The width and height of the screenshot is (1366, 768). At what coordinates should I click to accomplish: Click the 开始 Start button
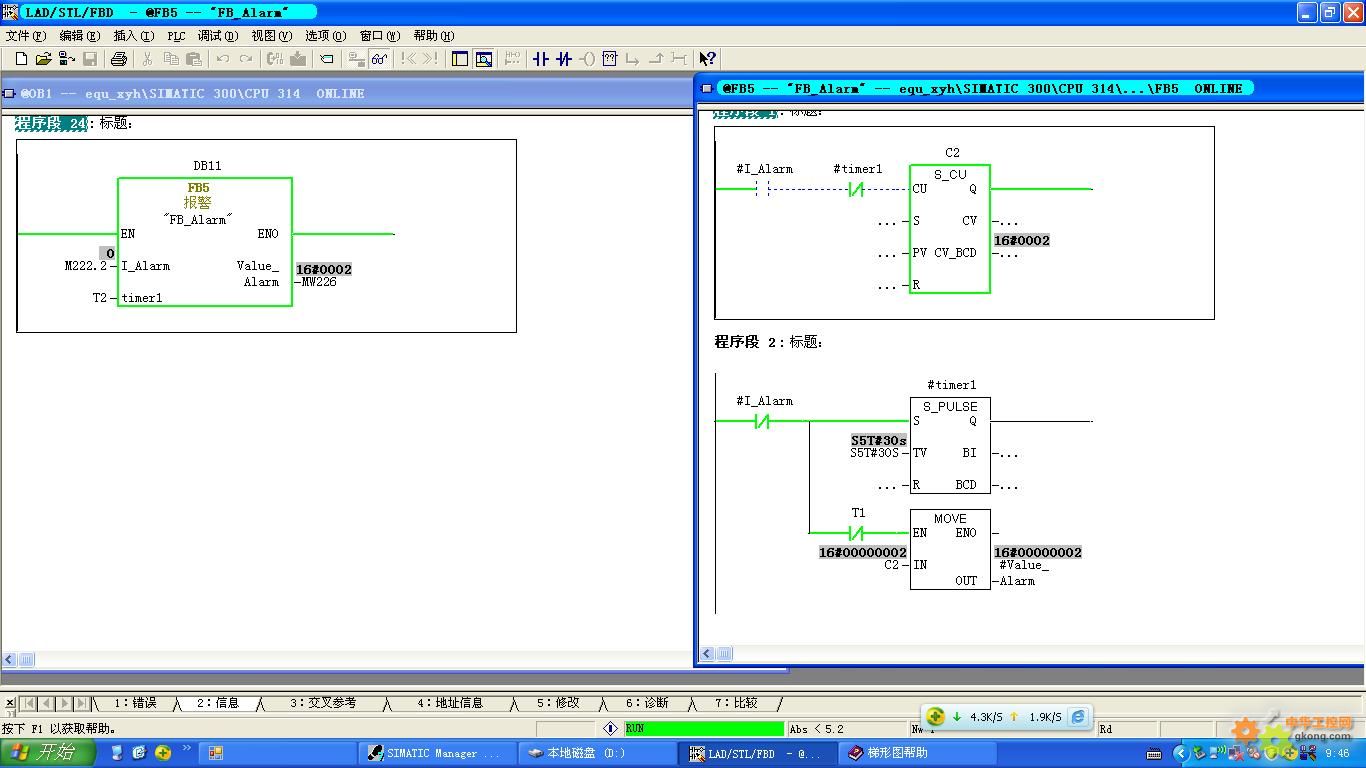point(48,753)
